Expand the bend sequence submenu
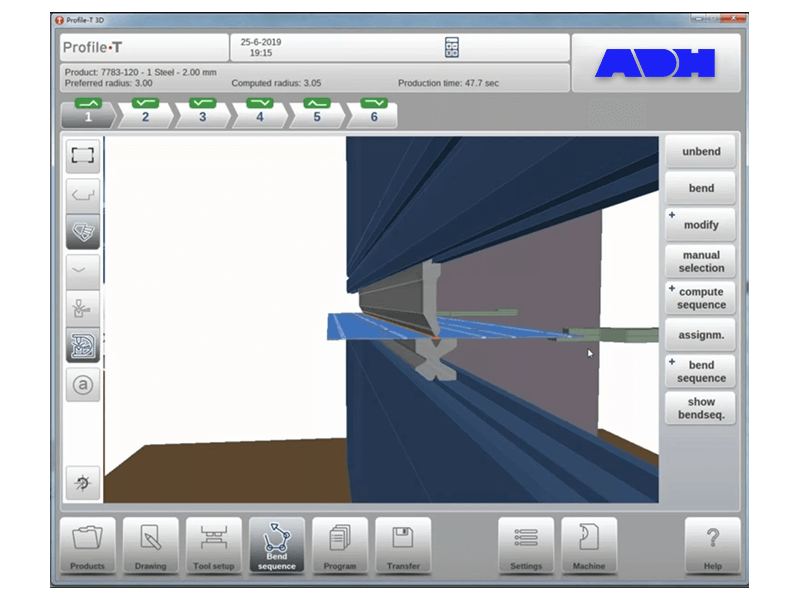 [701, 371]
